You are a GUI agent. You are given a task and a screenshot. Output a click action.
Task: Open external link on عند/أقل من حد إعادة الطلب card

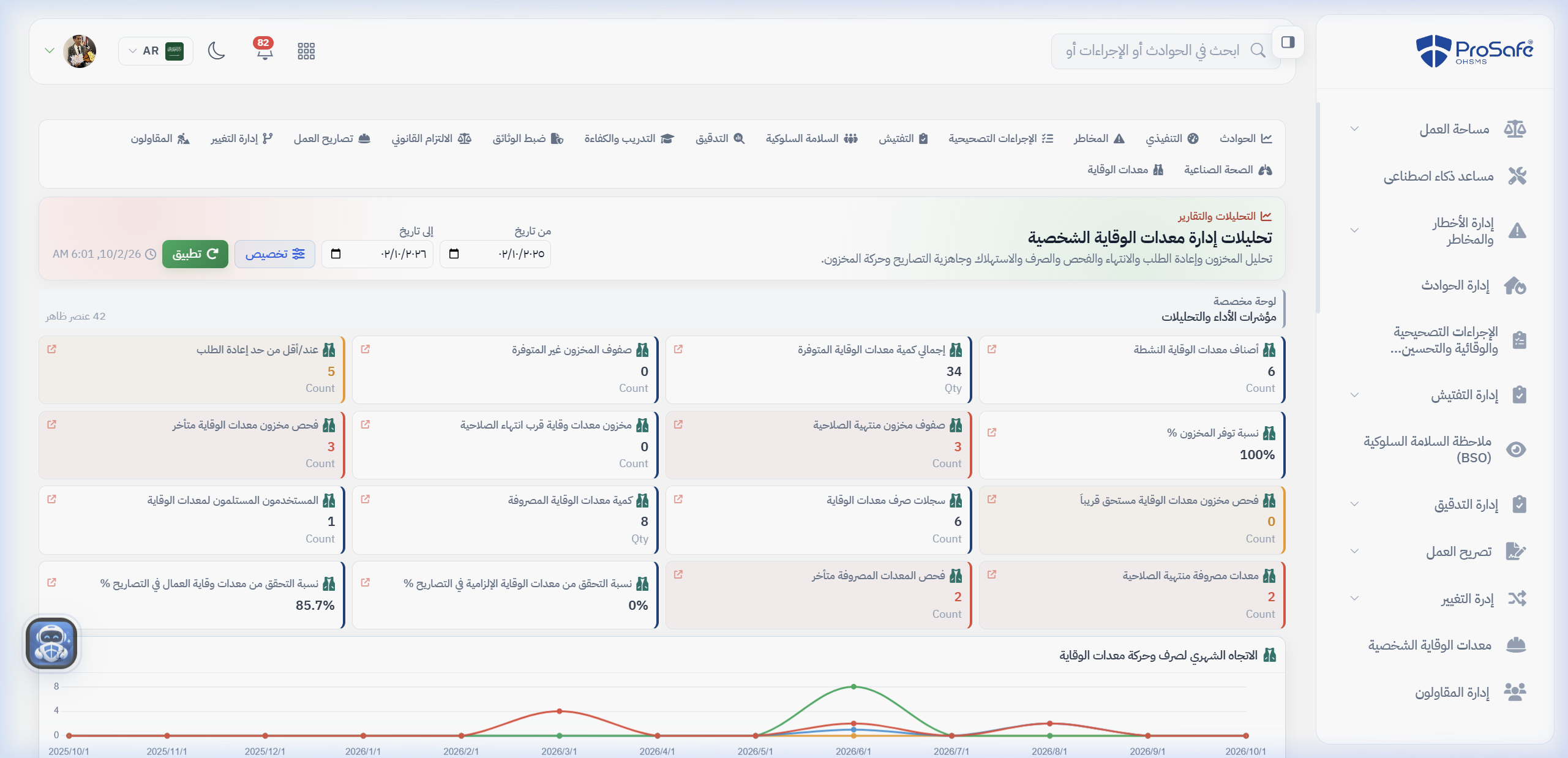coord(52,349)
